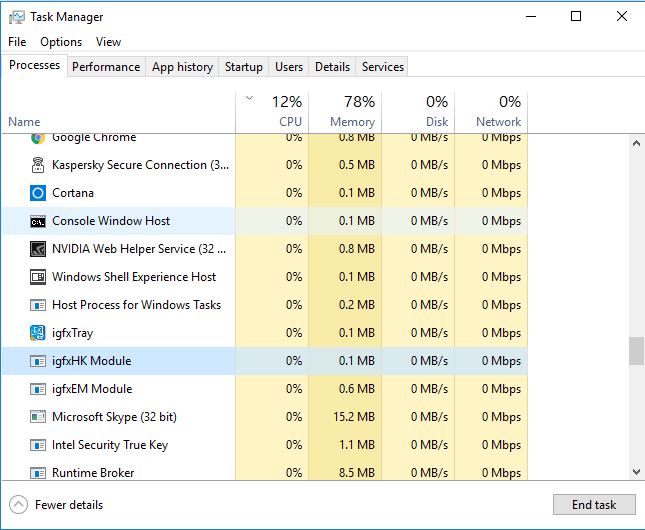This screenshot has width=645, height=530.
Task: Collapse view with Fewer details arrow
Action: (19, 504)
